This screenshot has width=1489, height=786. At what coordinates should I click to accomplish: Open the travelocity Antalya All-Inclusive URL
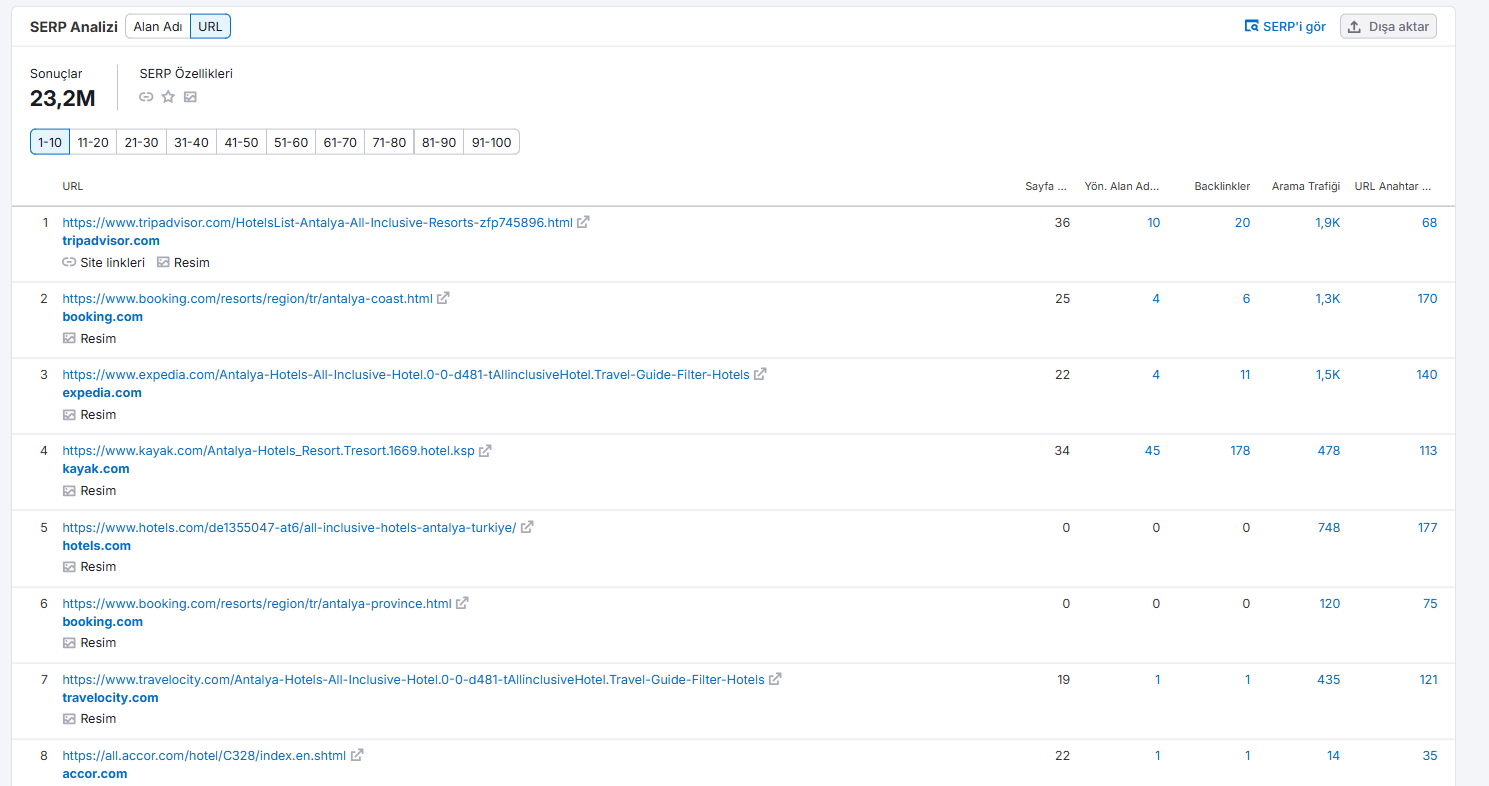click(413, 679)
